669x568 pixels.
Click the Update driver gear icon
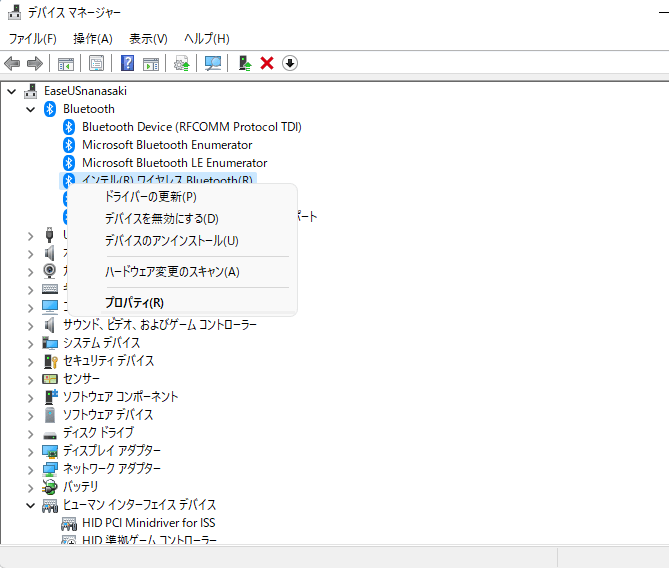182,64
